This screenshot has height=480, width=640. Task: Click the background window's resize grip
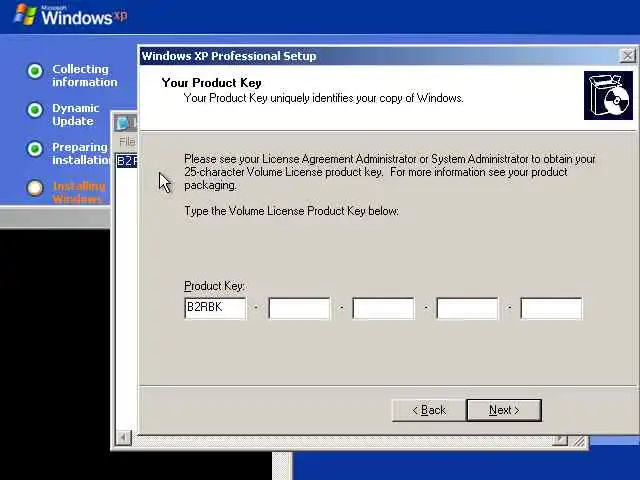click(x=578, y=441)
